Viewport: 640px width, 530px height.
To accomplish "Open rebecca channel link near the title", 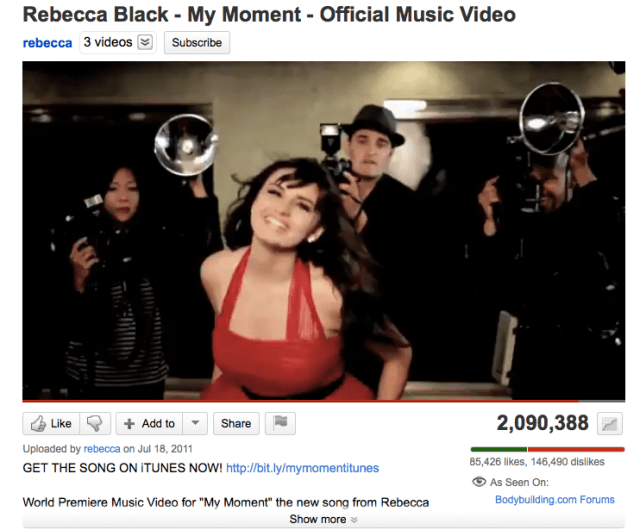I will click(47, 43).
